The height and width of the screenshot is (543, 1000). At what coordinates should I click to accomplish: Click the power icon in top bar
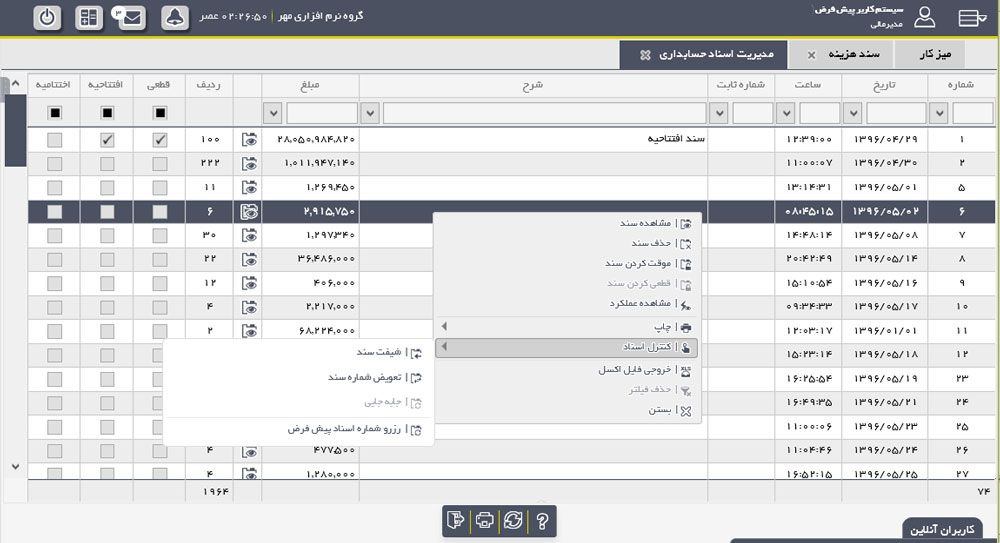click(x=47, y=18)
